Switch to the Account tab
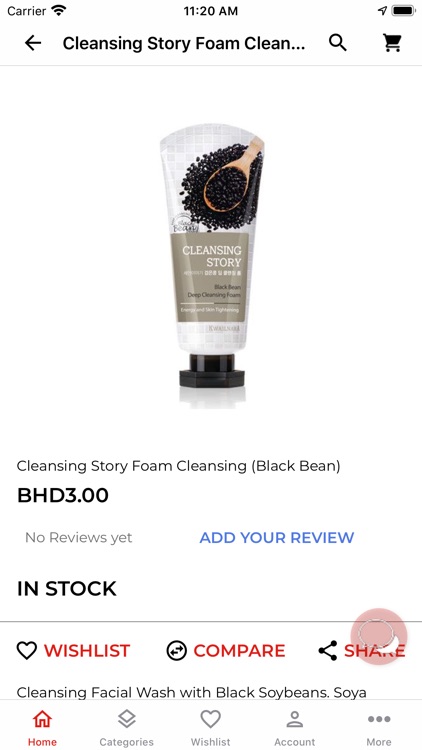 tap(295, 725)
